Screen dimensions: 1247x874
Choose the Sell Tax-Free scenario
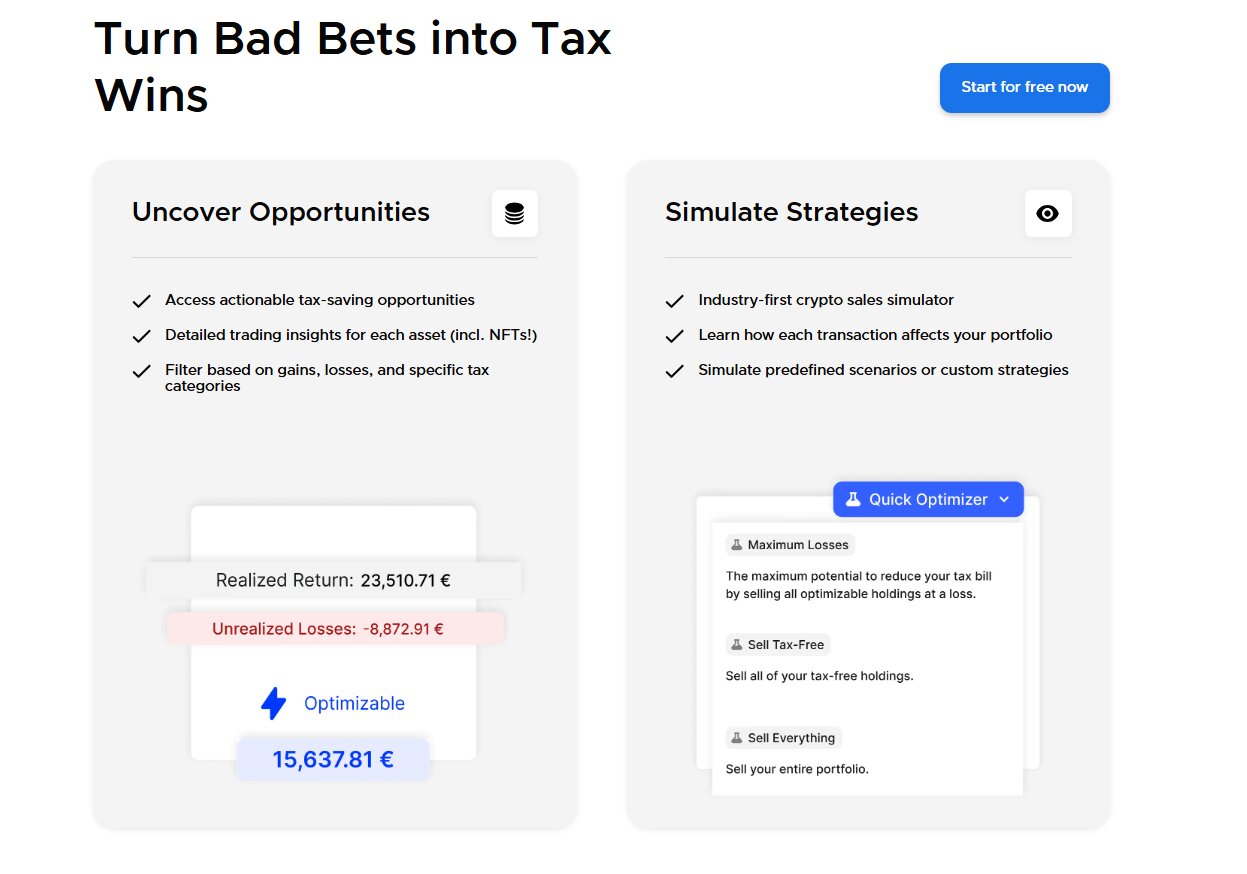pyautogui.click(x=785, y=645)
